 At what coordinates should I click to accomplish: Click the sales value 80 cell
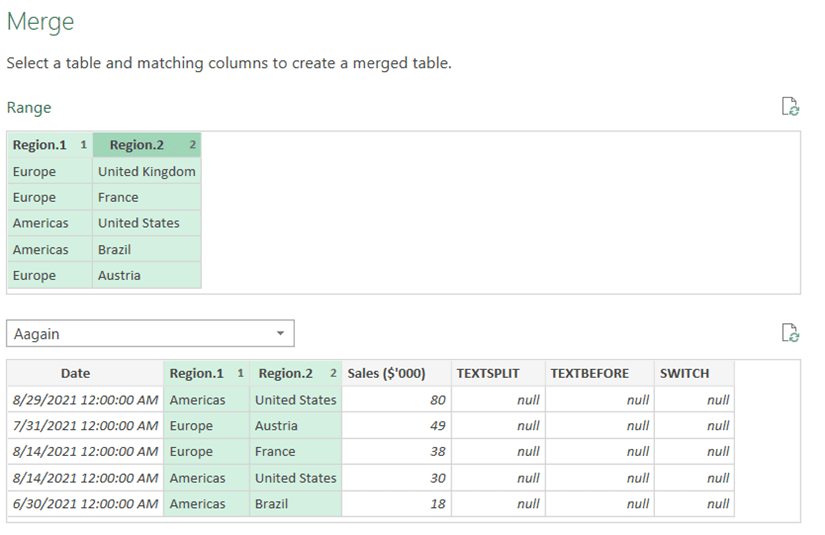click(x=395, y=400)
